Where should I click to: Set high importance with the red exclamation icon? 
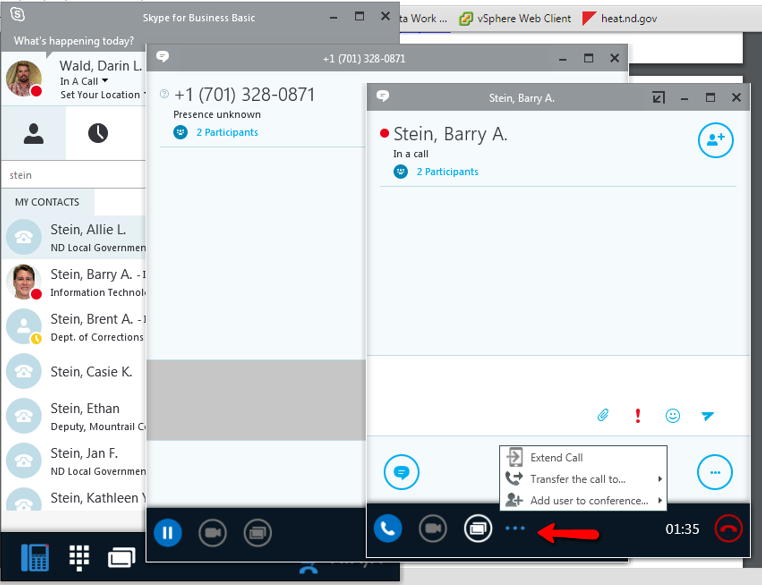[x=638, y=415]
